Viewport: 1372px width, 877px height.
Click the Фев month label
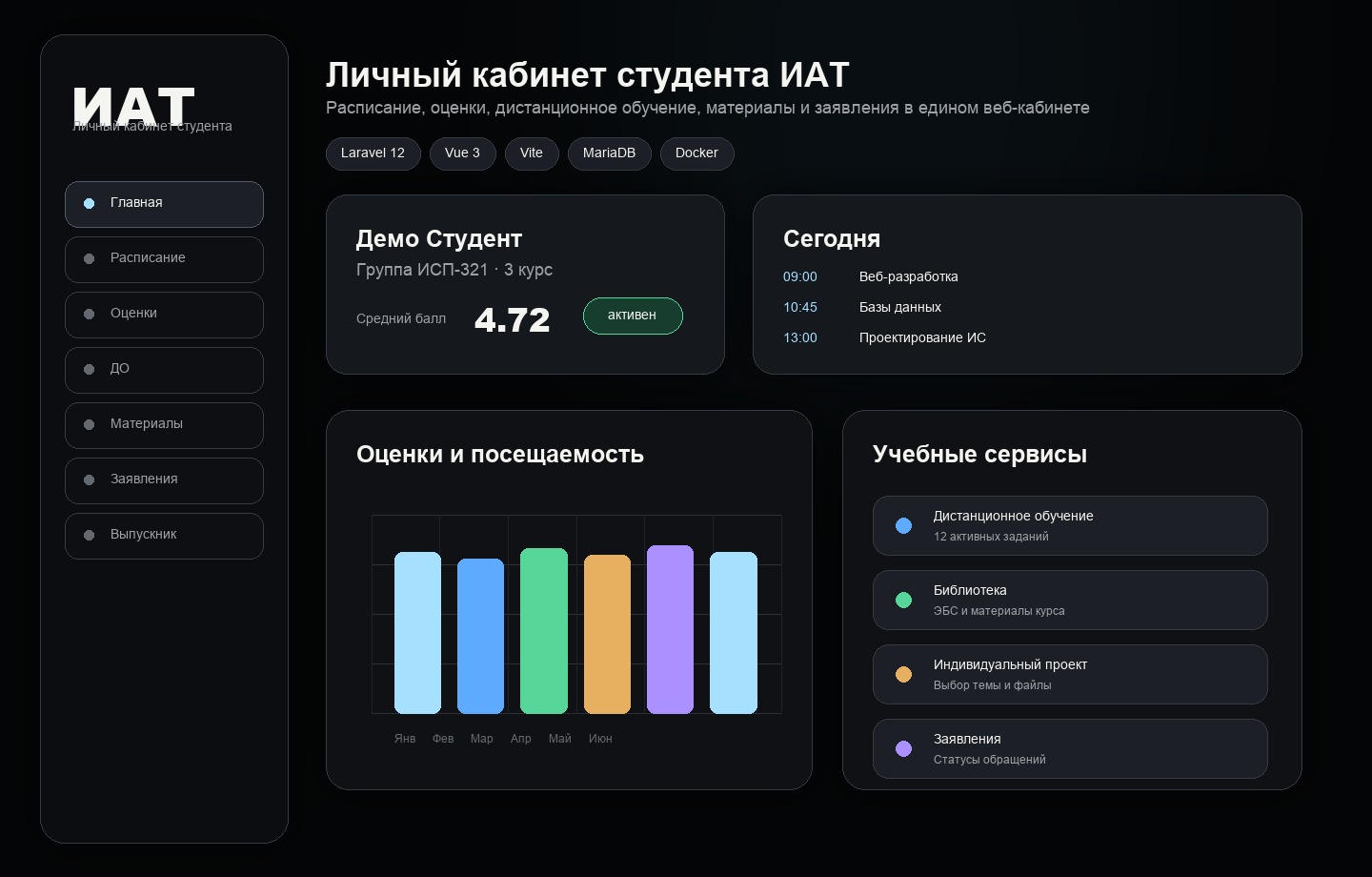pos(443,739)
